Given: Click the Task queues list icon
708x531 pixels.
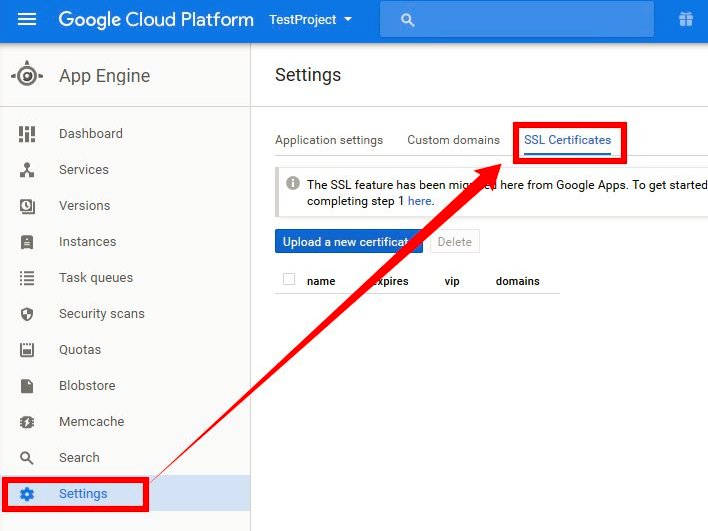Looking at the screenshot, I should pyautogui.click(x=27, y=278).
